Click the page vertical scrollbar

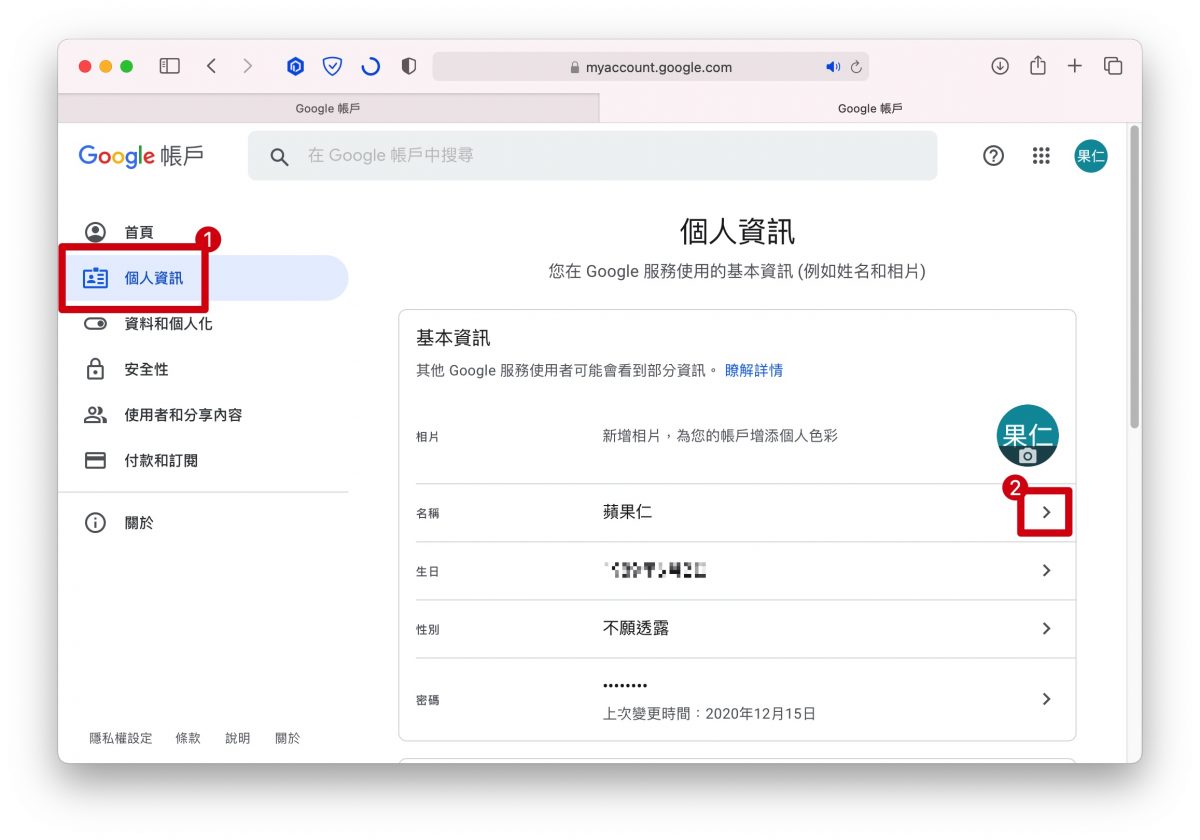coord(1134,276)
